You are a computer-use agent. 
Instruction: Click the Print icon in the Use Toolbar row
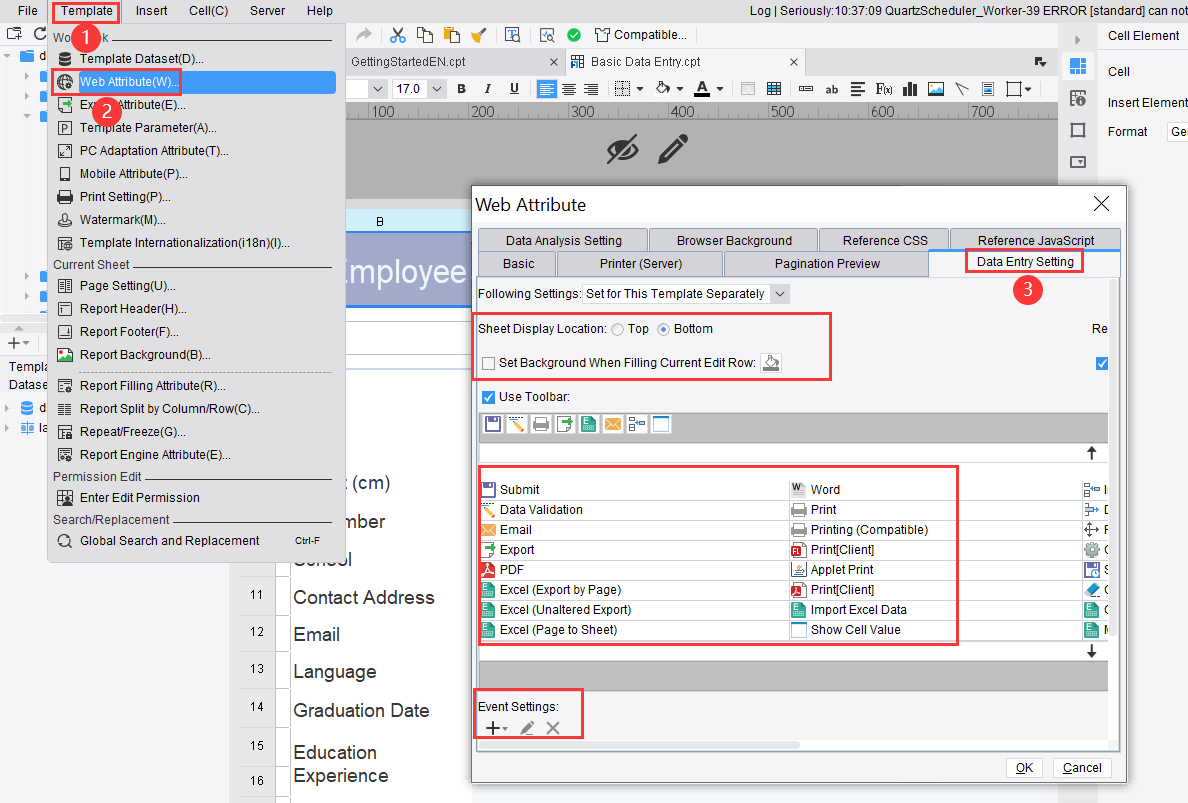[540, 423]
